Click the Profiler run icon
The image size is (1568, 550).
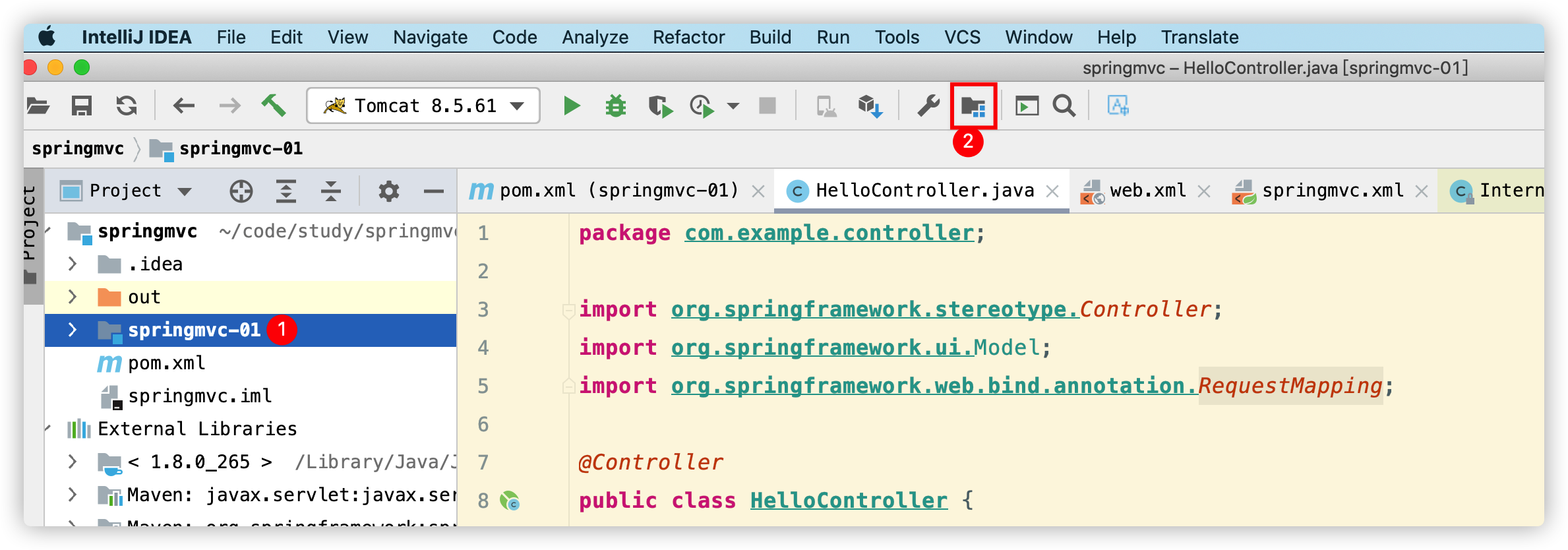[702, 106]
